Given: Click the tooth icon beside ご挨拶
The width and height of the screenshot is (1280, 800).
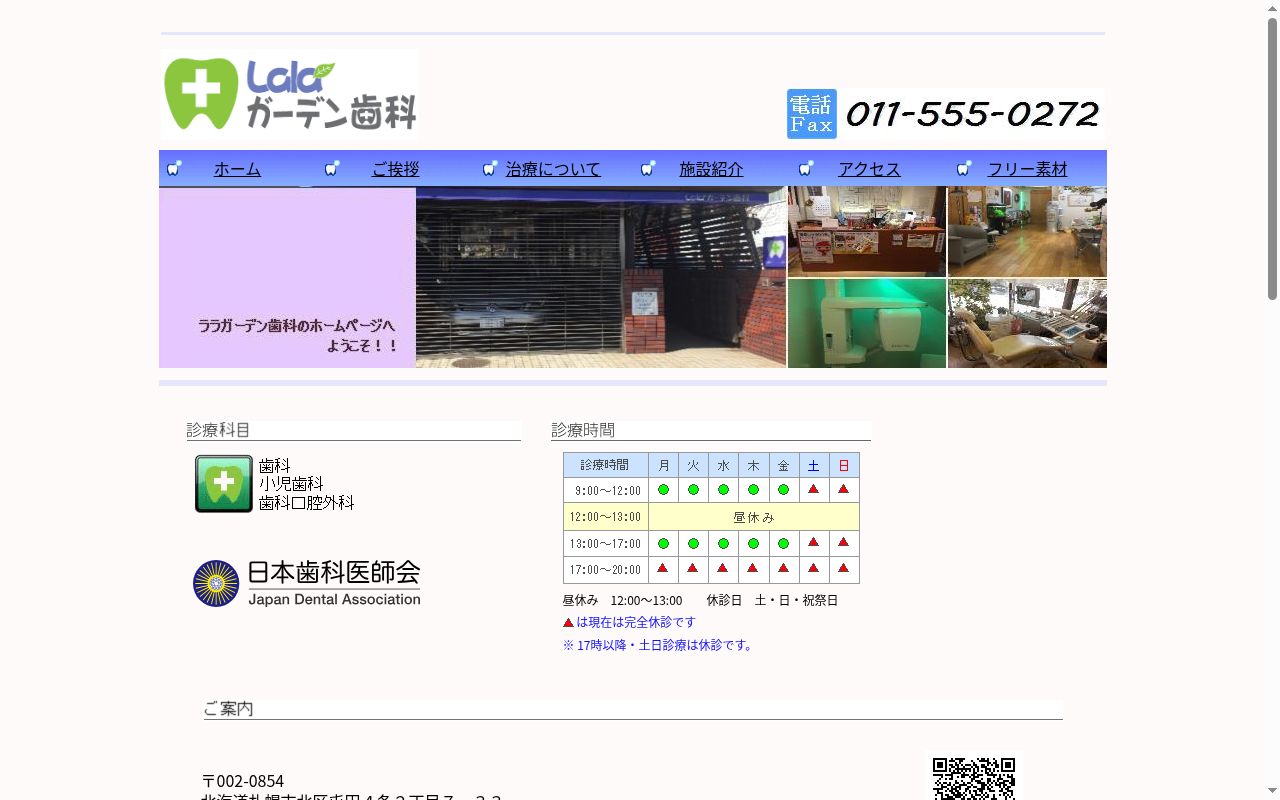Looking at the screenshot, I should tap(332, 168).
